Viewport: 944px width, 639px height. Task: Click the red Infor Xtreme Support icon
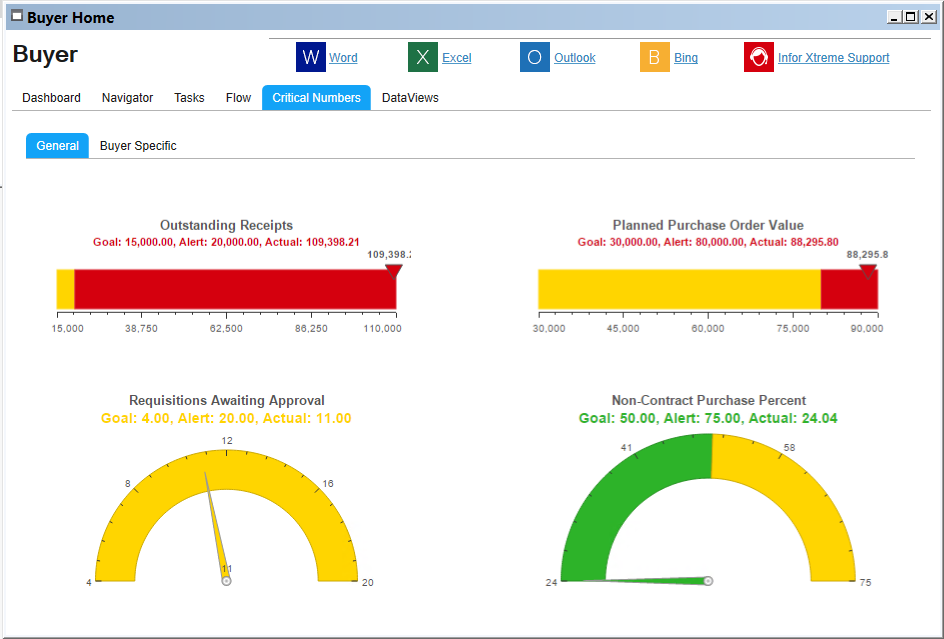759,58
